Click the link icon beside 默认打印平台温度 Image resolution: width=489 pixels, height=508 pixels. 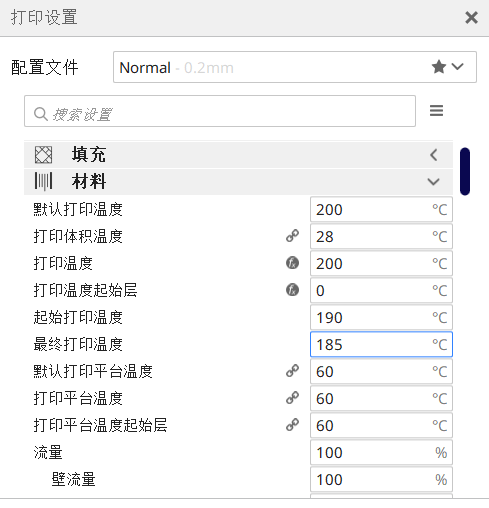tap(292, 371)
